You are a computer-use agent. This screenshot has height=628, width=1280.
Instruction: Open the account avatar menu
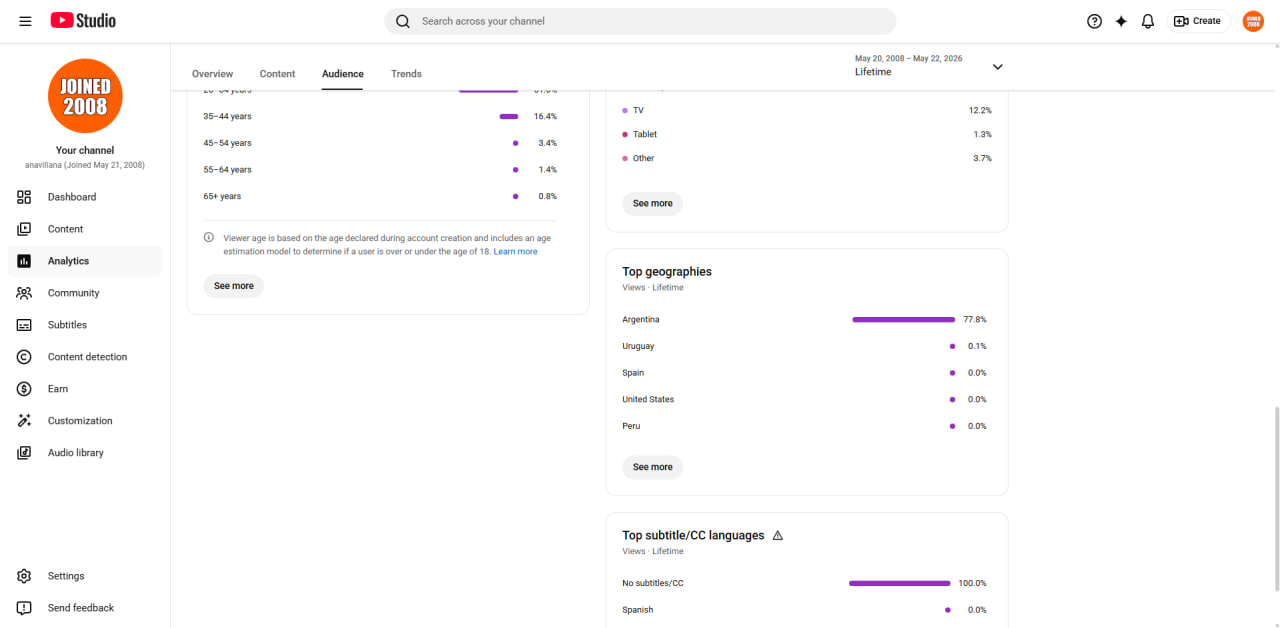point(1253,21)
